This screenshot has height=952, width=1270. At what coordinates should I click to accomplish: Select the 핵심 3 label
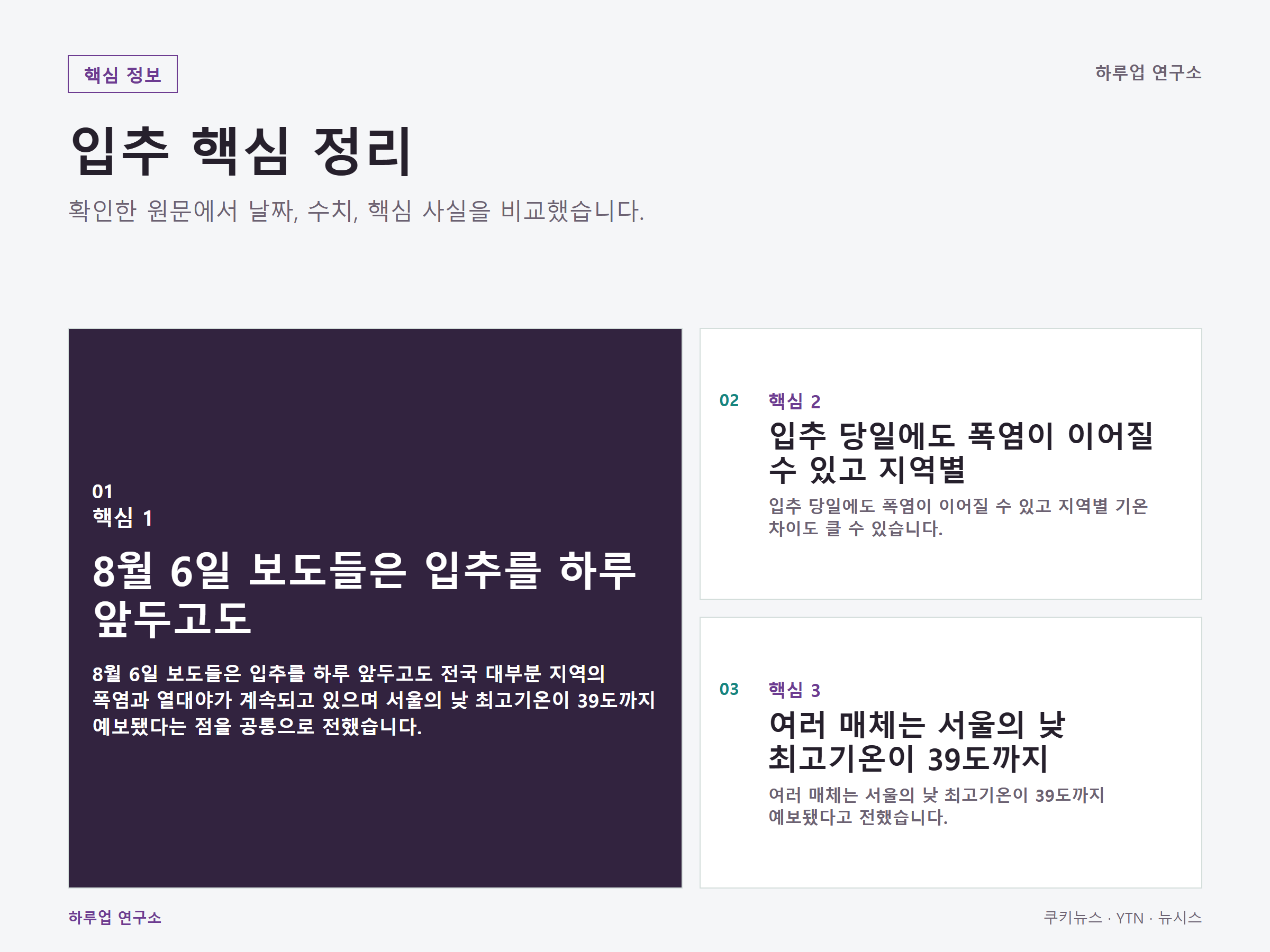[x=794, y=690]
